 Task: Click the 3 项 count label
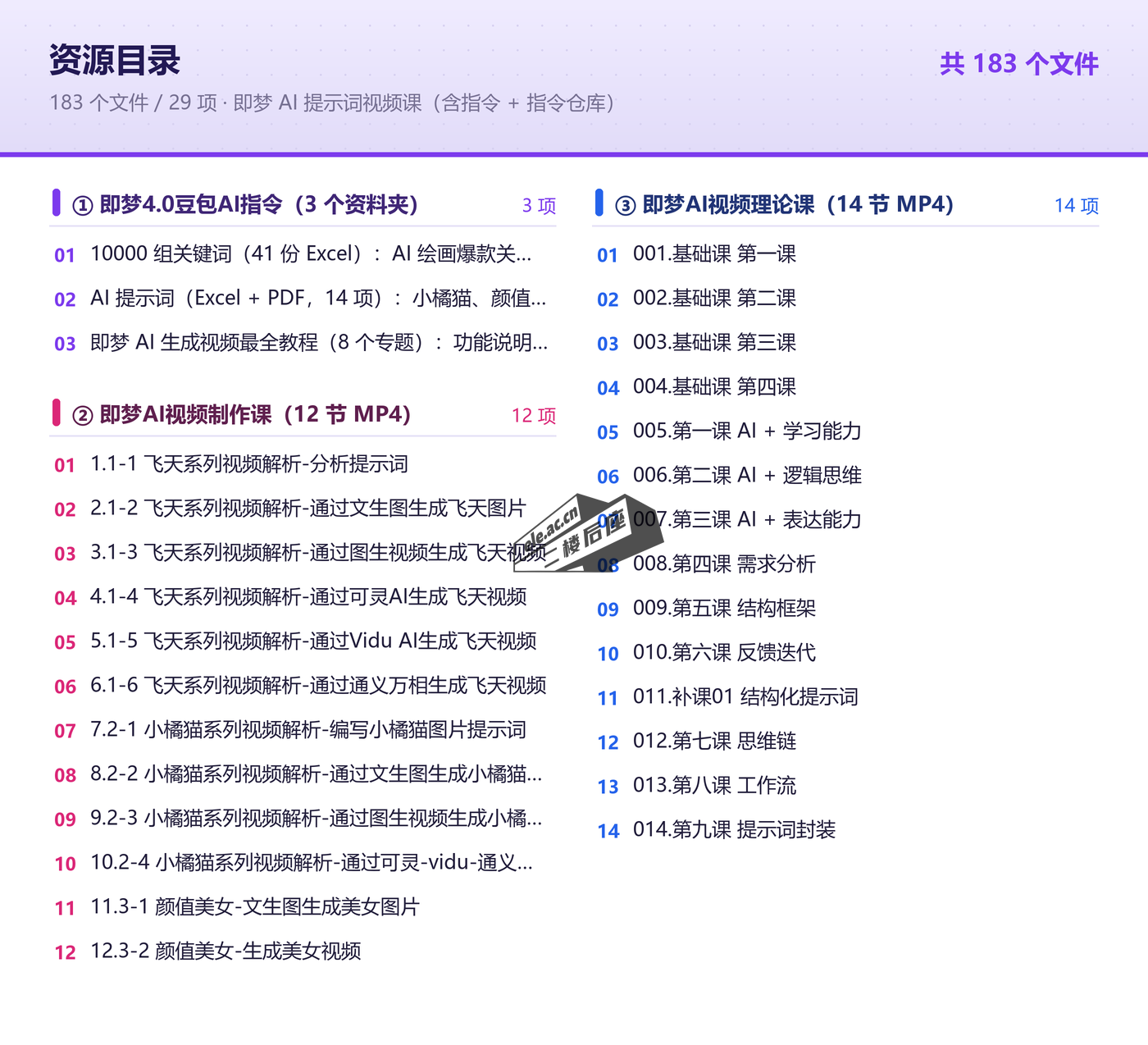click(x=539, y=206)
